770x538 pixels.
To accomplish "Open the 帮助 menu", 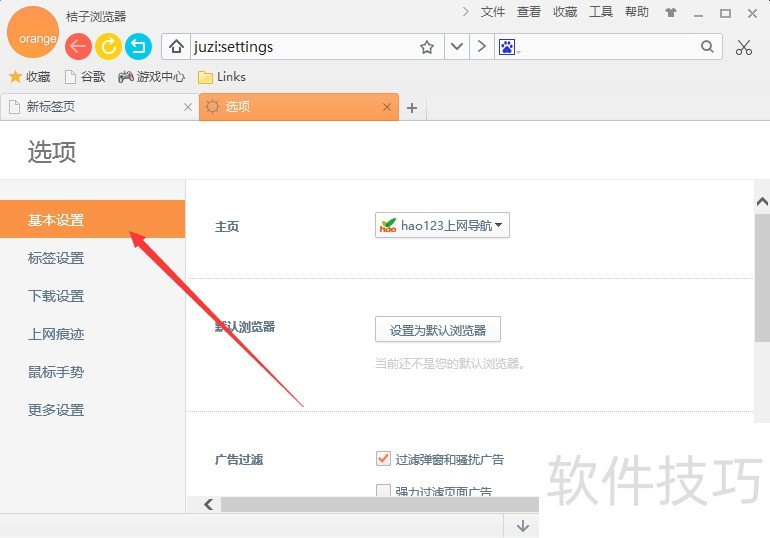I will (637, 12).
